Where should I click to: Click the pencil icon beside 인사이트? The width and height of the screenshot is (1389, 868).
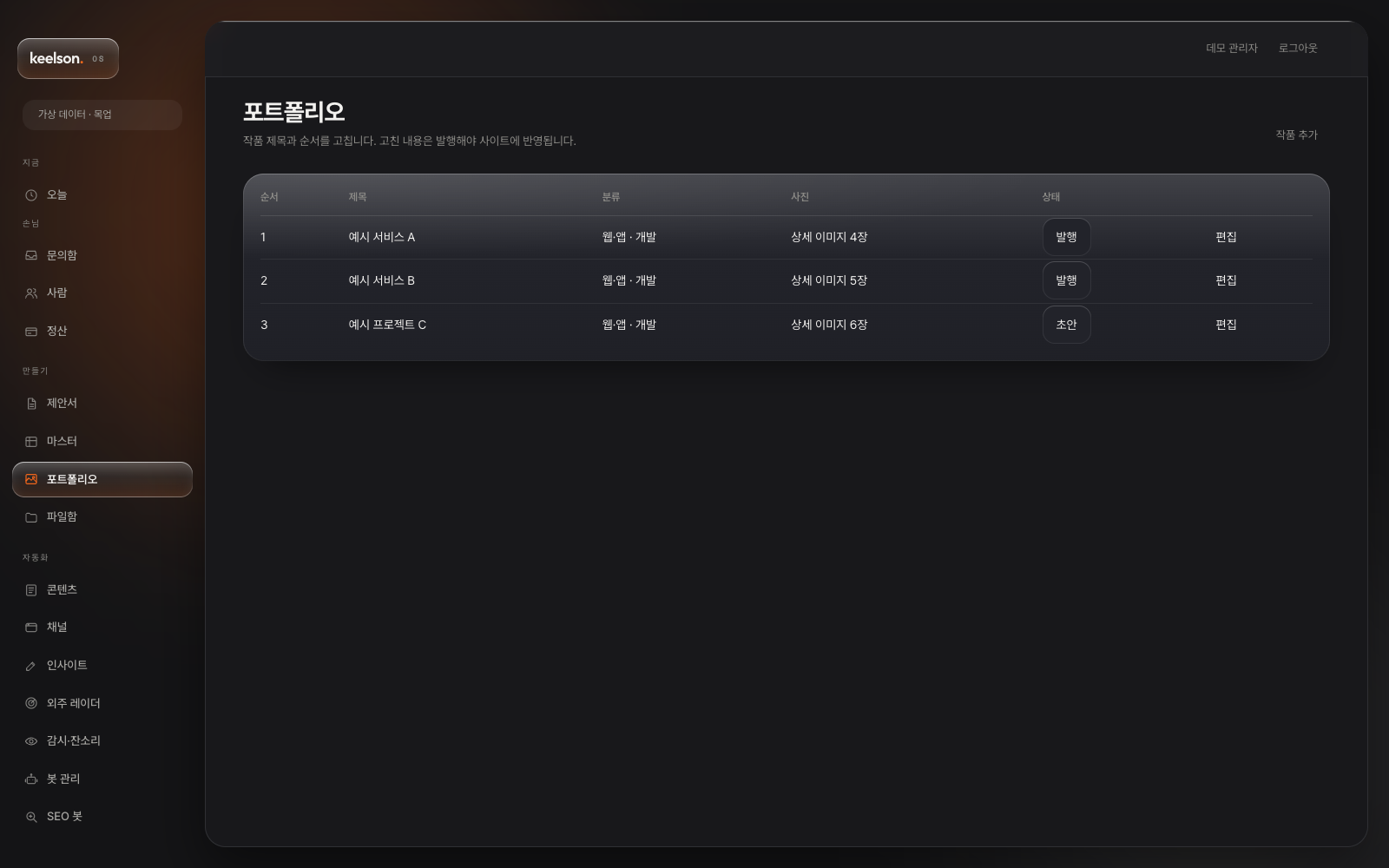31,666
